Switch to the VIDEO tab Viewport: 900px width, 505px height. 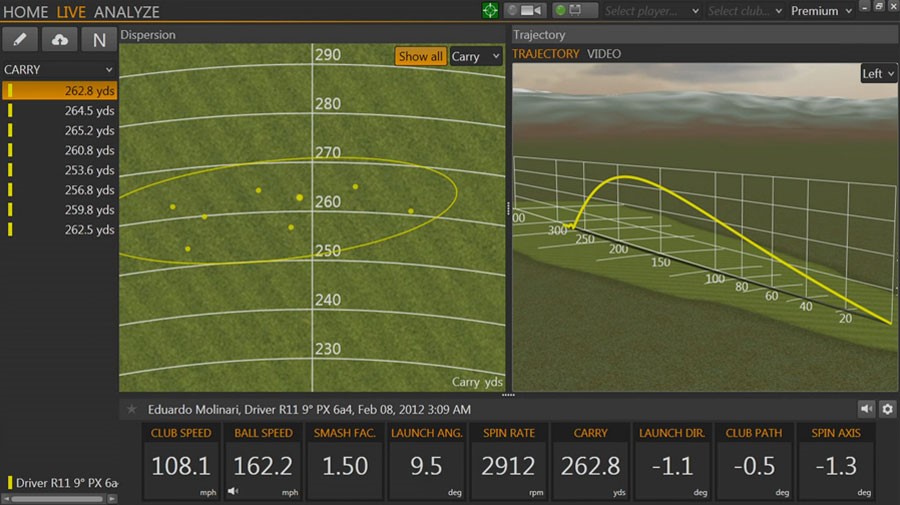click(604, 54)
